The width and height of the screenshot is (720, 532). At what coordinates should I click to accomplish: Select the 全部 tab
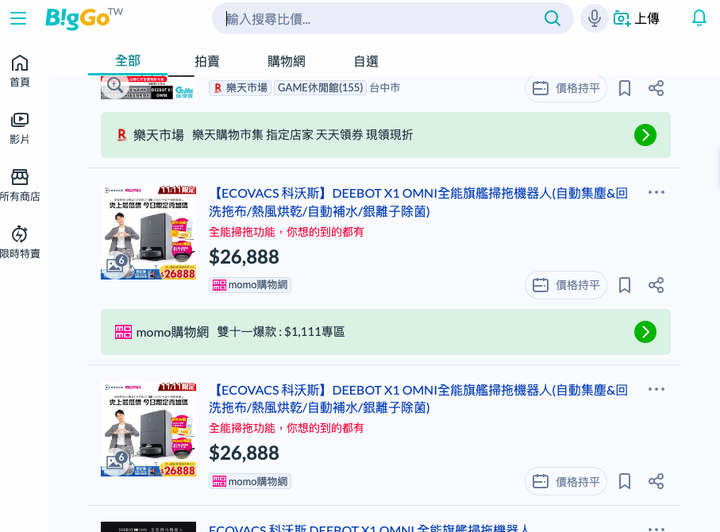click(128, 61)
